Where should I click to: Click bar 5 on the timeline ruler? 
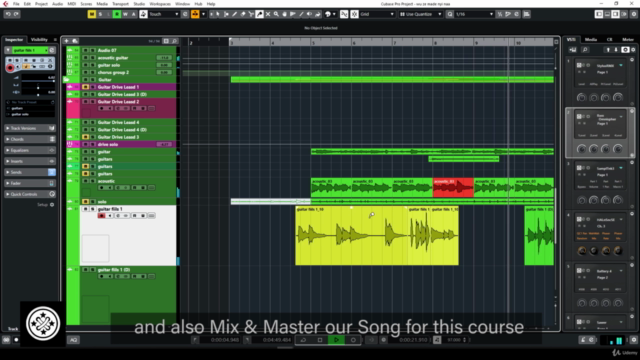[x=313, y=42]
